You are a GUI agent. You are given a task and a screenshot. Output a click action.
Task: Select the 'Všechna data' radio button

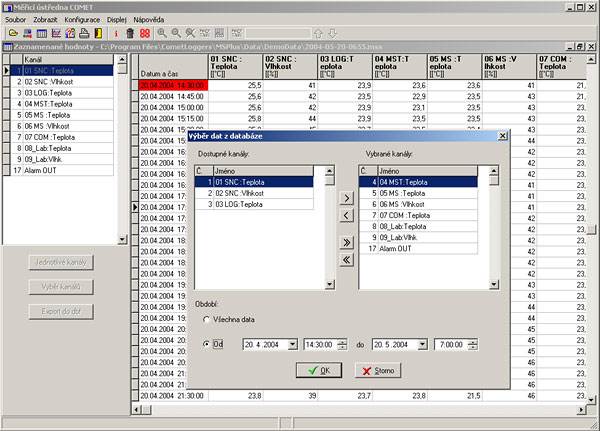pos(206,320)
